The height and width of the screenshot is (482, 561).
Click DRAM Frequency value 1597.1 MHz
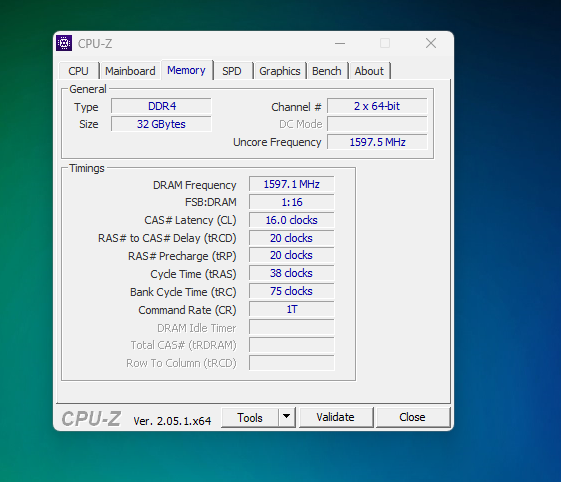coord(292,184)
